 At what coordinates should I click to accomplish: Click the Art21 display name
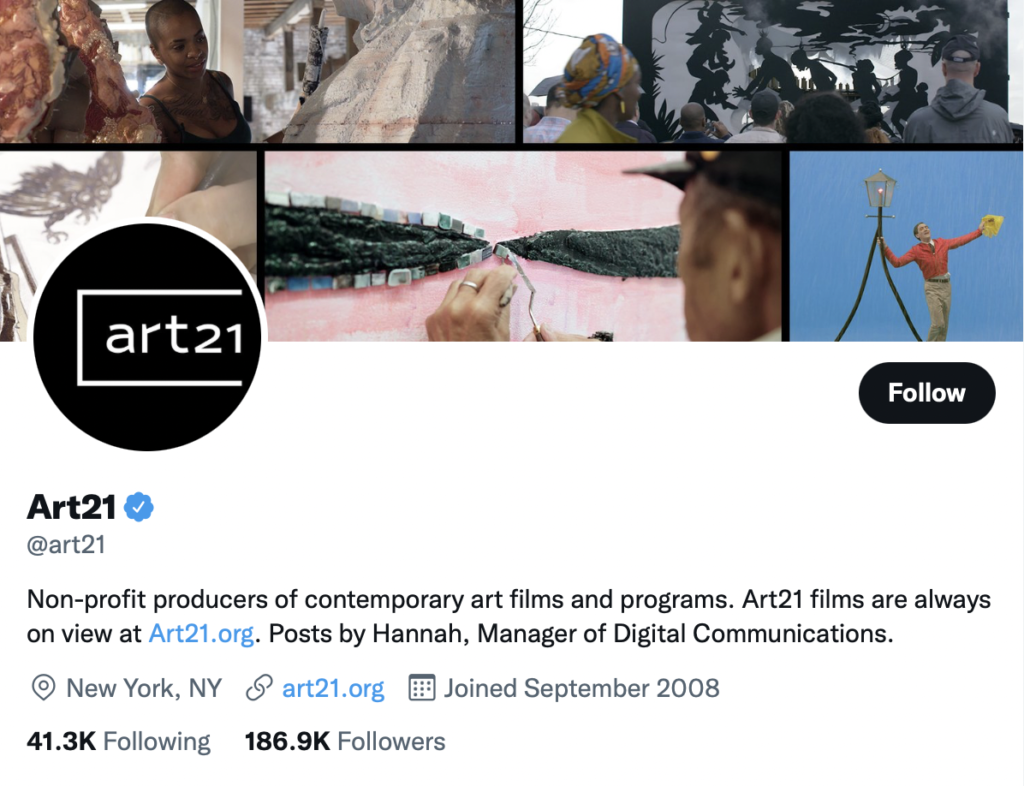pos(71,507)
